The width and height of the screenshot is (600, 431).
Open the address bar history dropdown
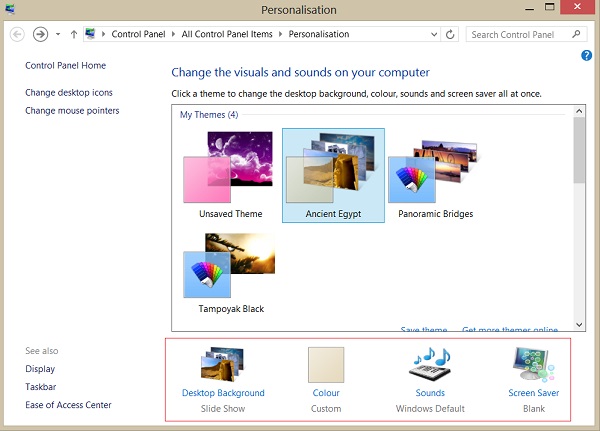tap(434, 34)
